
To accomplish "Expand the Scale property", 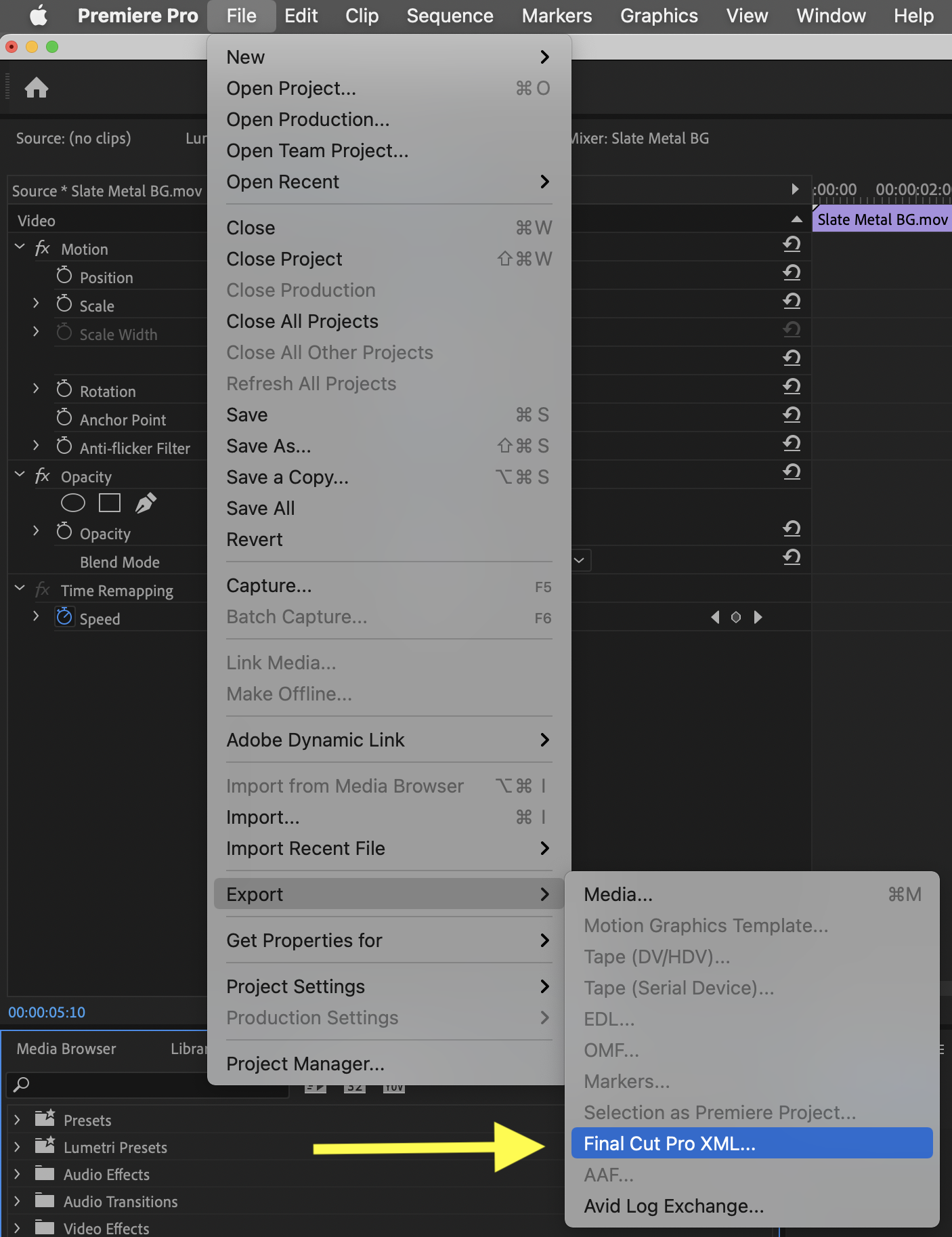I will pos(36,303).
